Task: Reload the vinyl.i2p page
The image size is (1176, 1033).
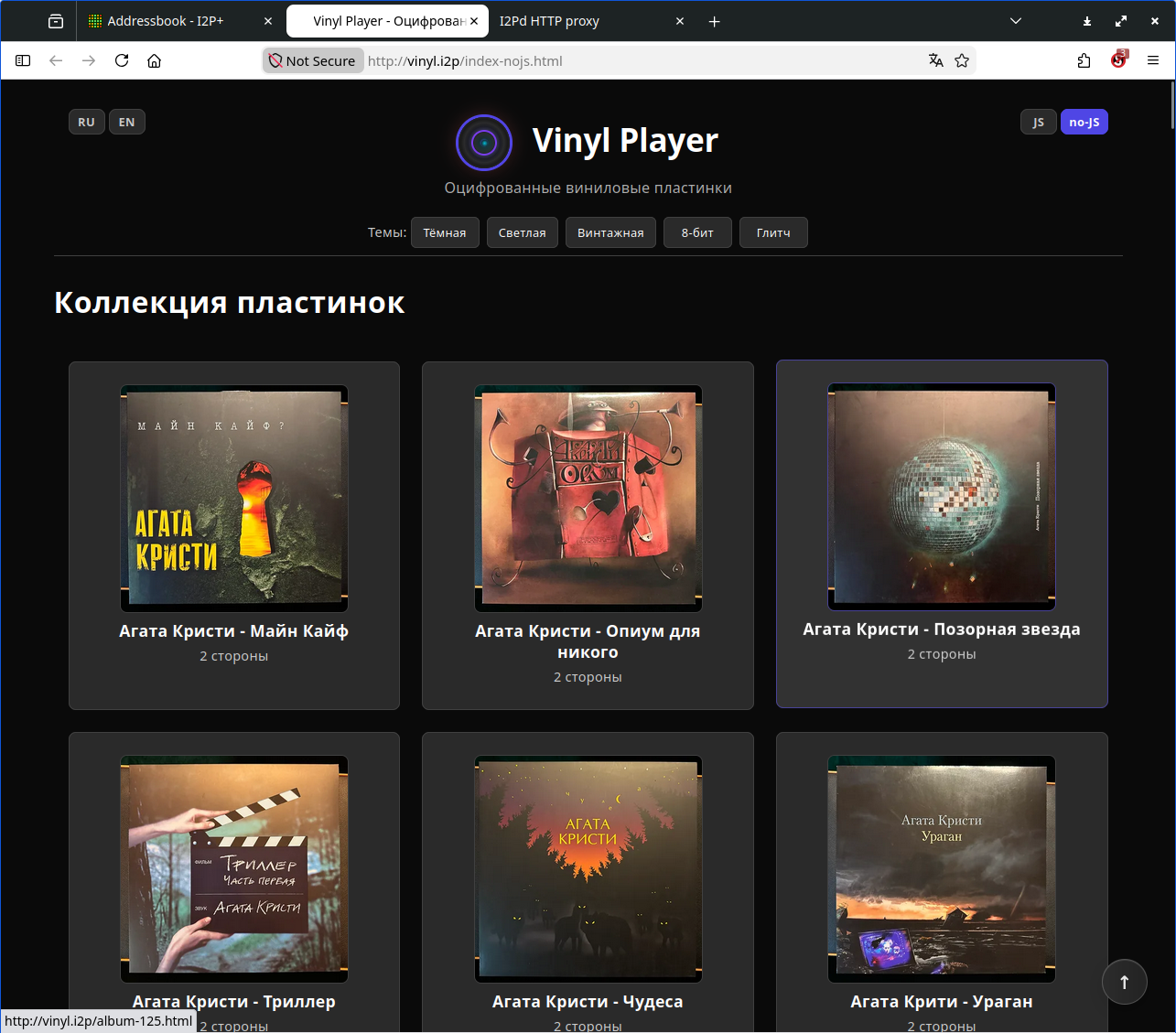Action: tap(122, 60)
